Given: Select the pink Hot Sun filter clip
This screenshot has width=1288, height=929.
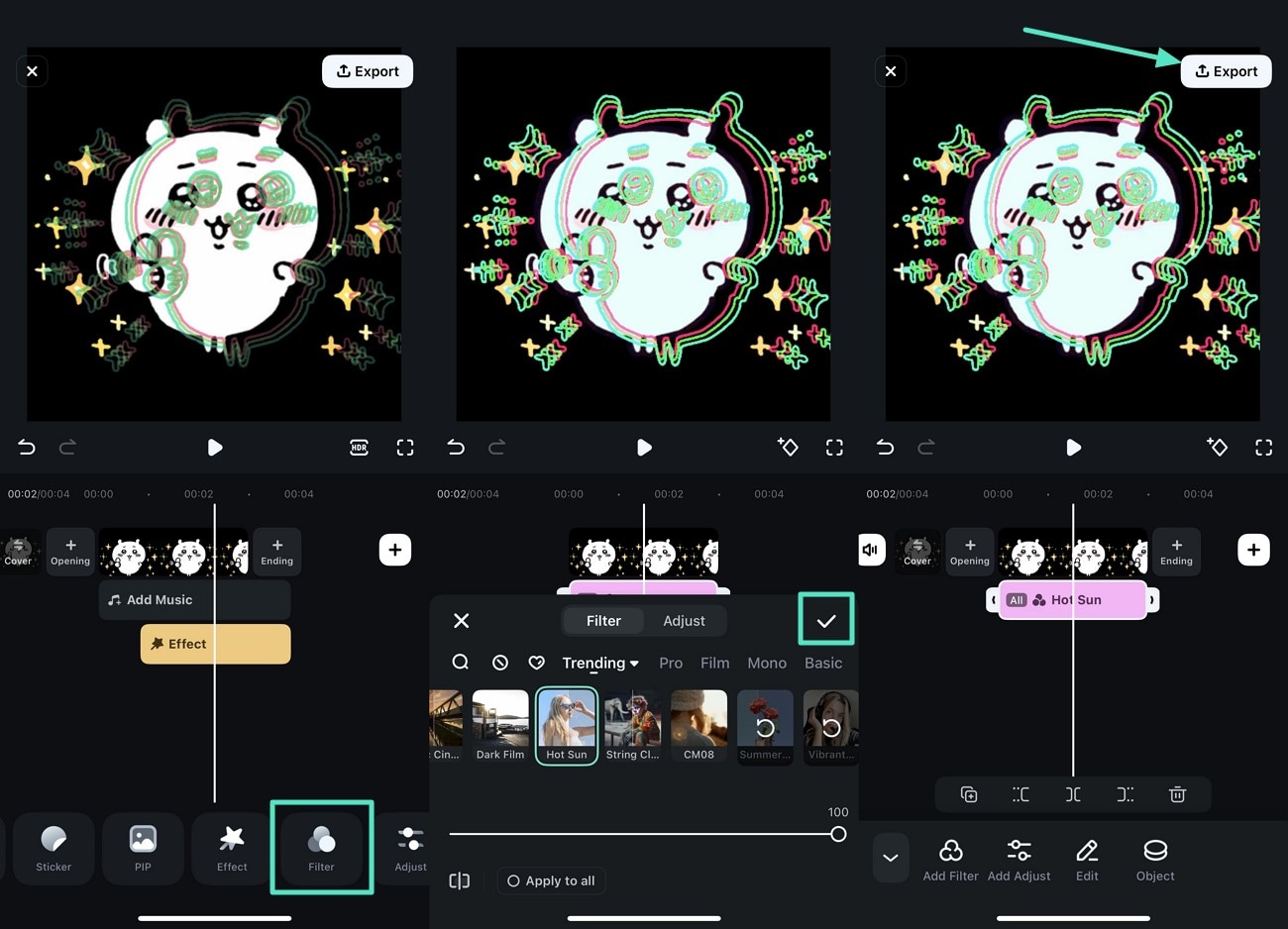Looking at the screenshot, I should [1072, 600].
